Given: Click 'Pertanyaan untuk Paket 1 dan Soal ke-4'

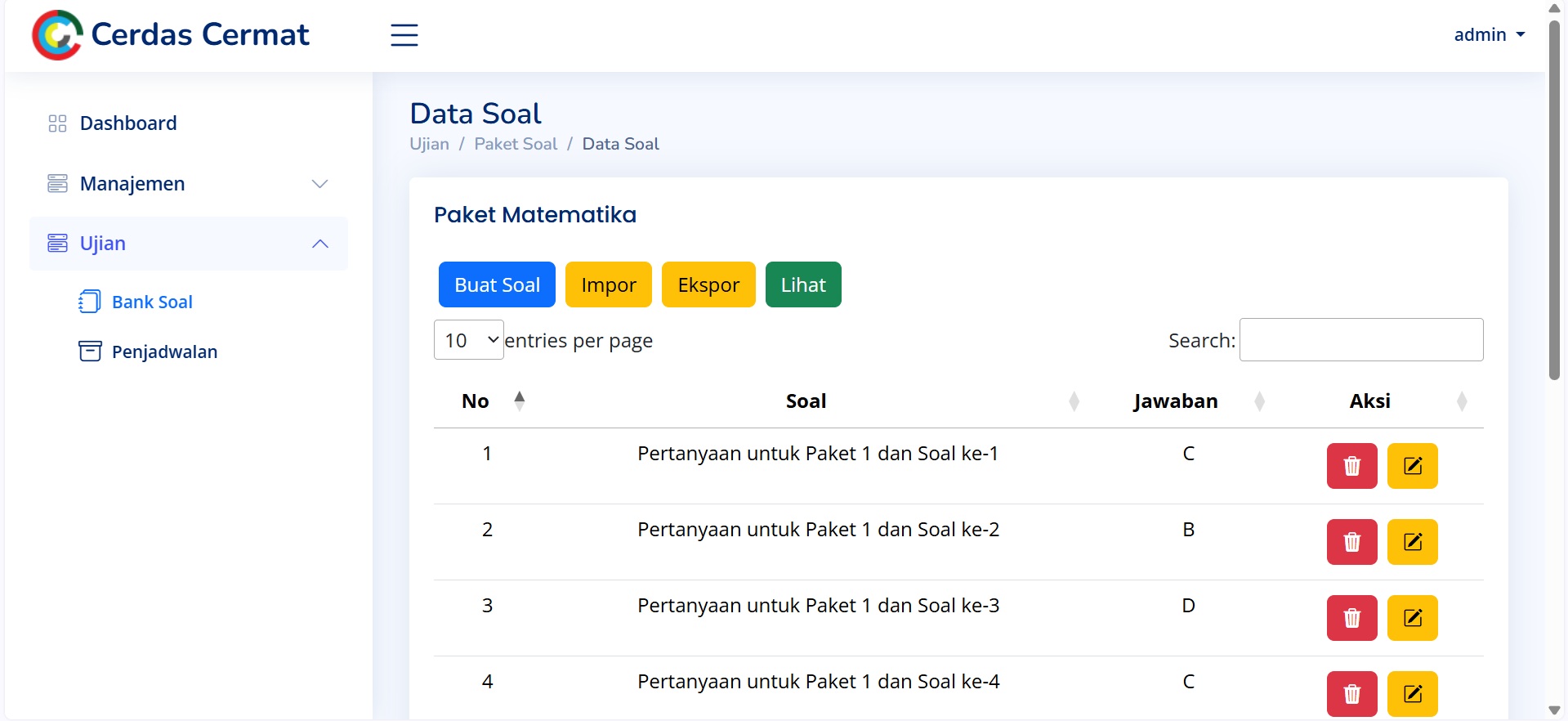Looking at the screenshot, I should [x=818, y=682].
